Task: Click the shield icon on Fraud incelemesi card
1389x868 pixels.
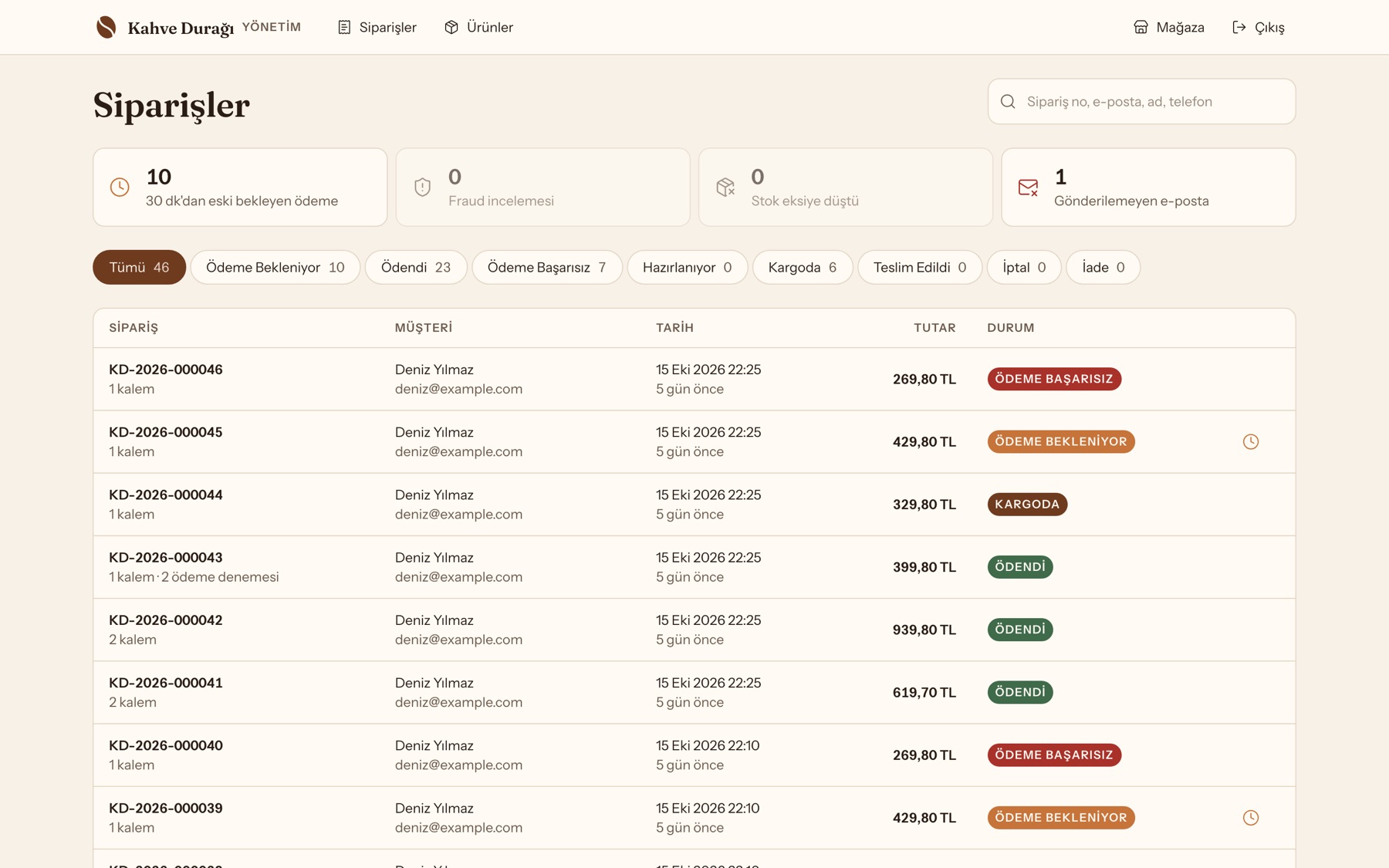Action: [x=422, y=187]
